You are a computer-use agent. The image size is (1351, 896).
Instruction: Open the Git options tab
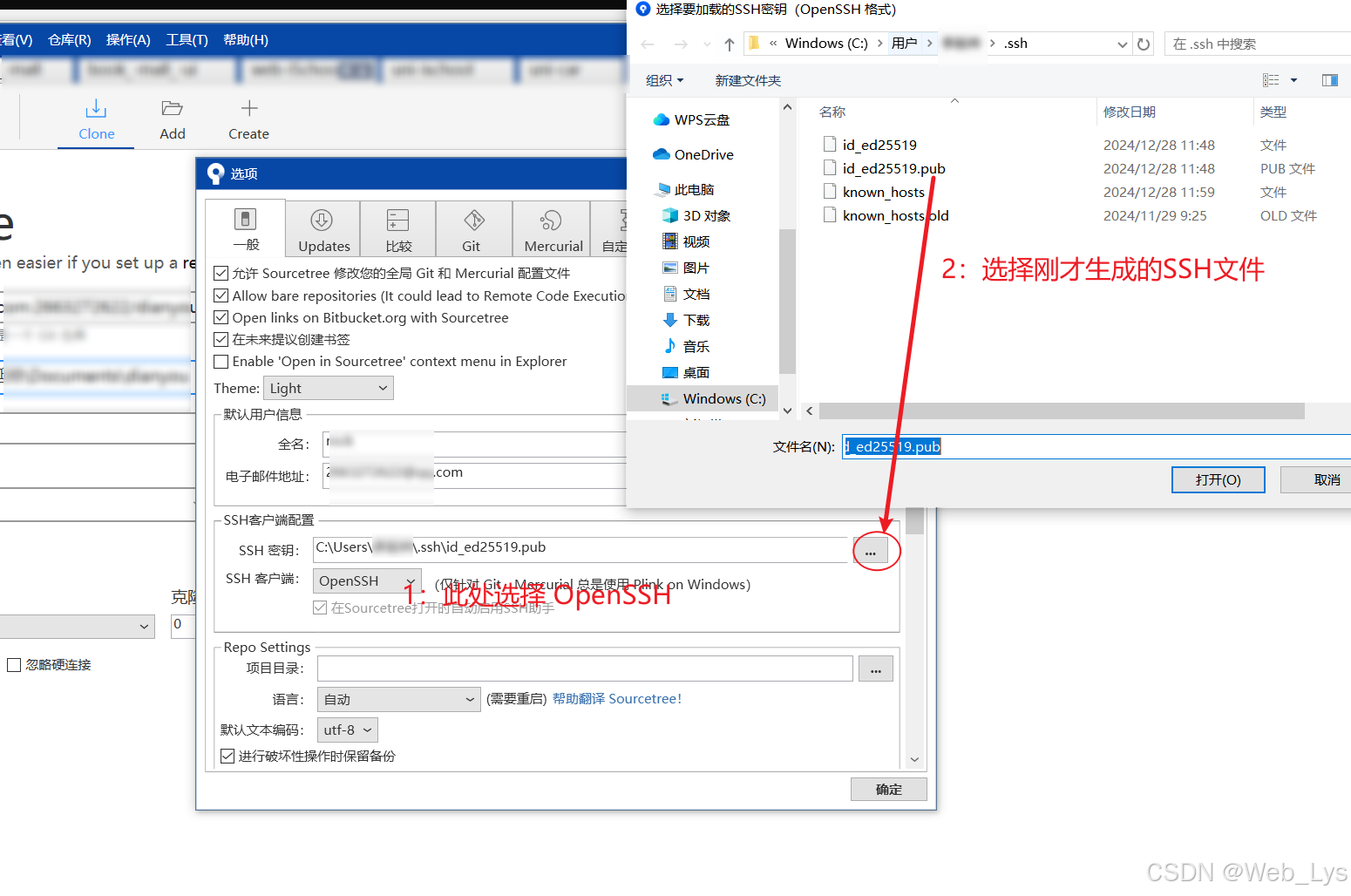click(x=473, y=230)
